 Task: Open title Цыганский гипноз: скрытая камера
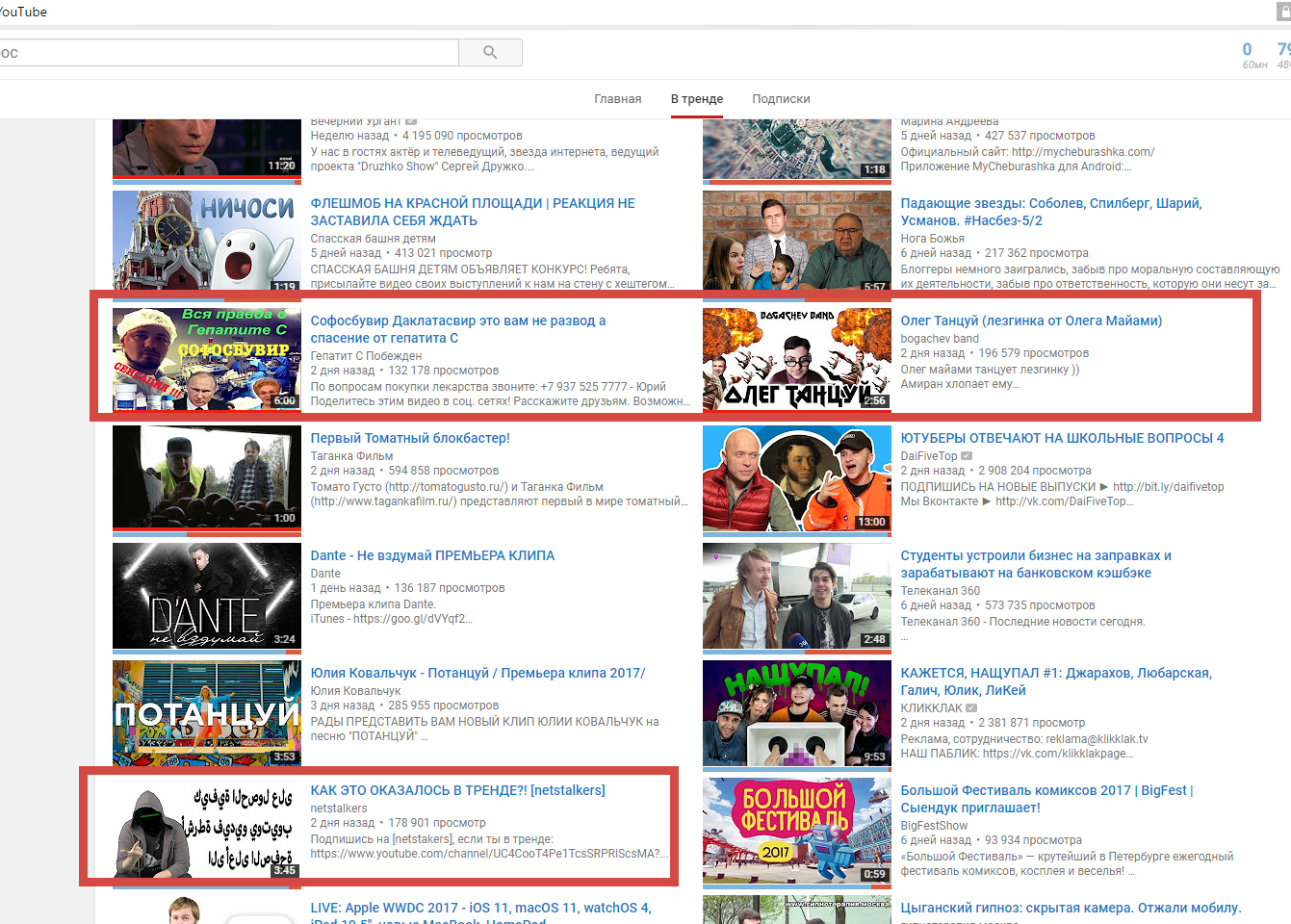click(1071, 908)
